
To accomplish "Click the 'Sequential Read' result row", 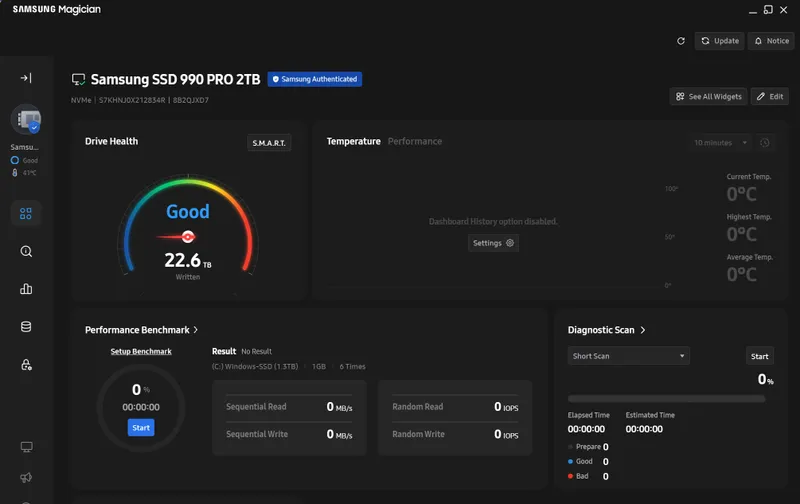I will tap(289, 407).
